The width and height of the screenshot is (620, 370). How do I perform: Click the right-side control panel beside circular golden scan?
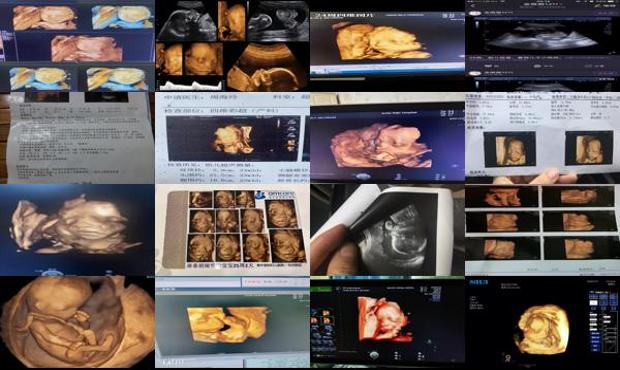603,320
